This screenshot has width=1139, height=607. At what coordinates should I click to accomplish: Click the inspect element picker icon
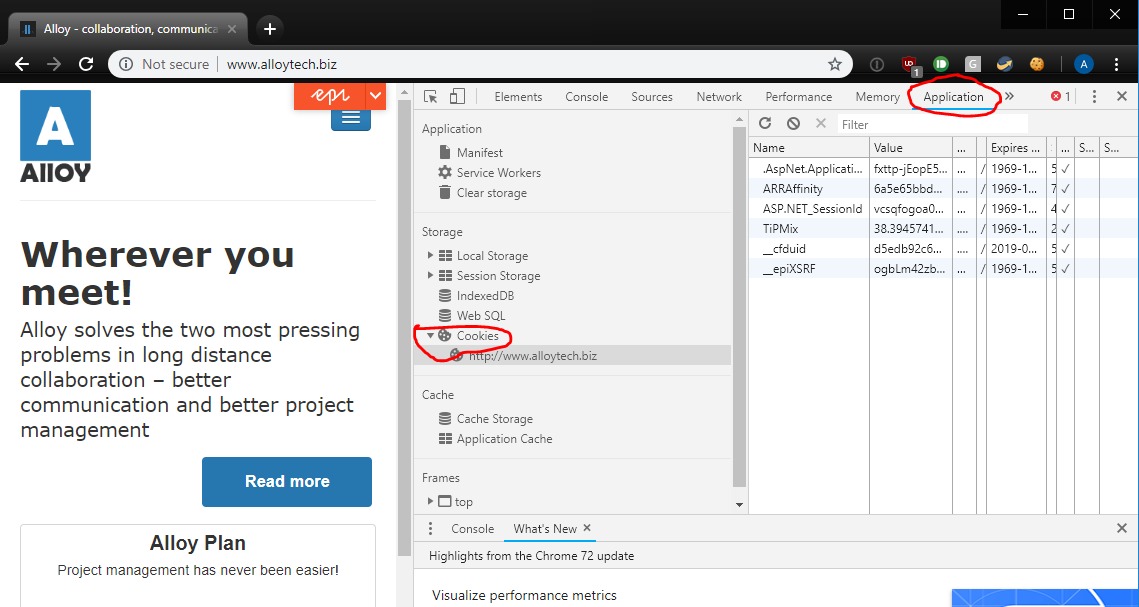(x=431, y=97)
